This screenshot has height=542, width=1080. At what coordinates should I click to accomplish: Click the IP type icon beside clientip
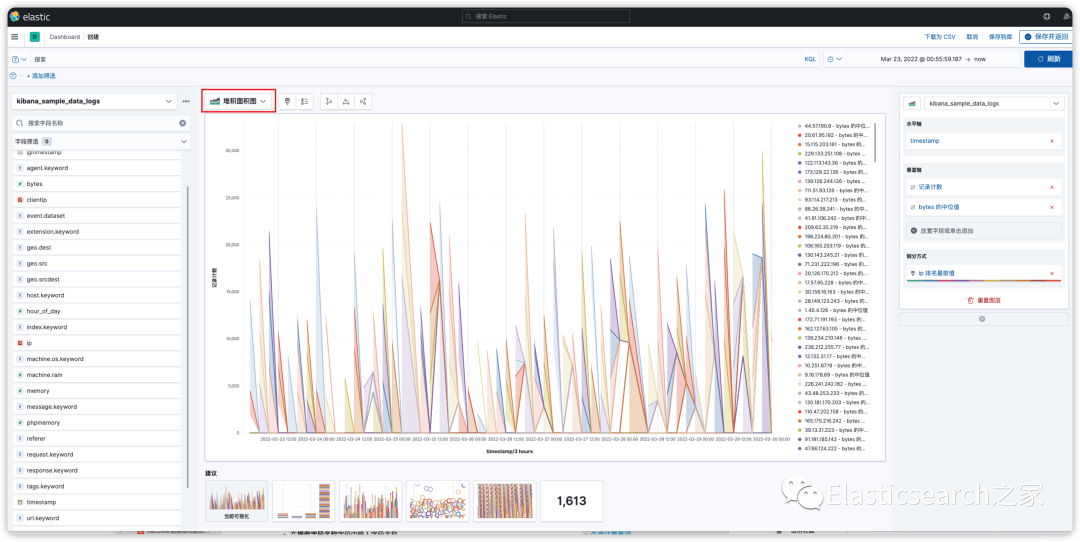point(20,200)
